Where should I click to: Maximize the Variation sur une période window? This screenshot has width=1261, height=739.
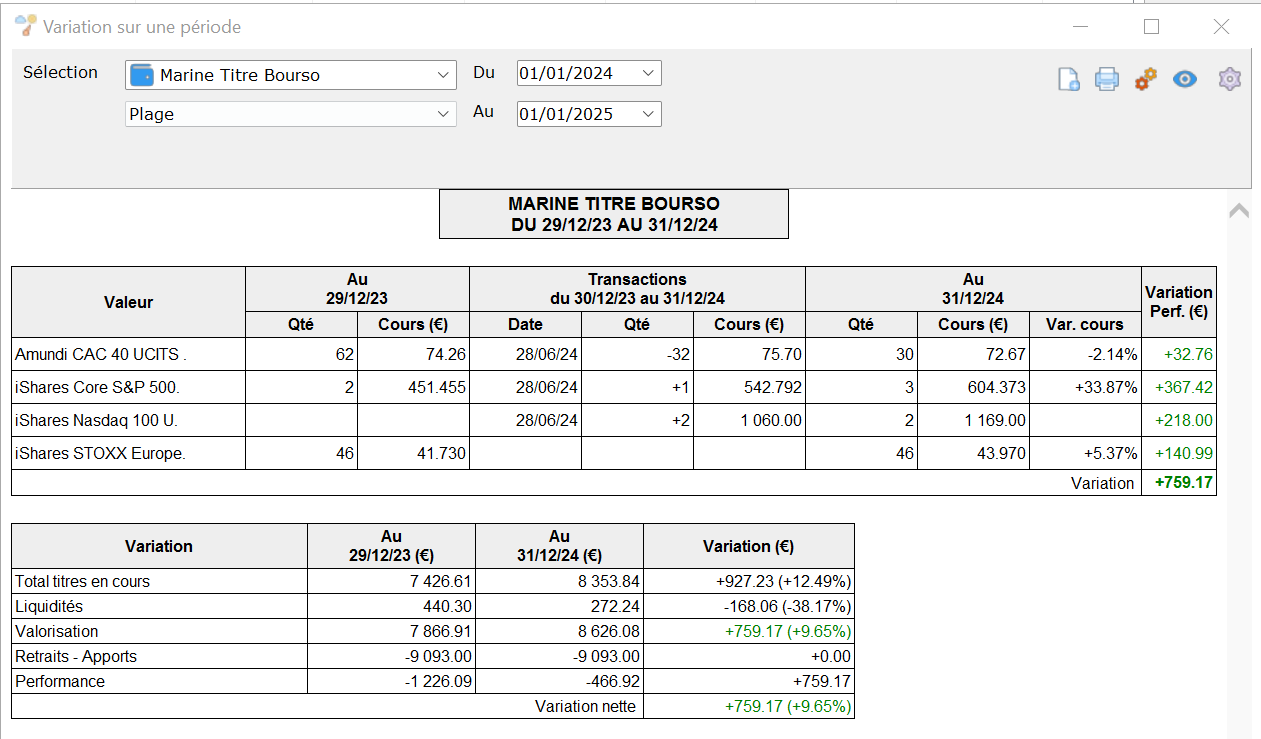[1151, 27]
